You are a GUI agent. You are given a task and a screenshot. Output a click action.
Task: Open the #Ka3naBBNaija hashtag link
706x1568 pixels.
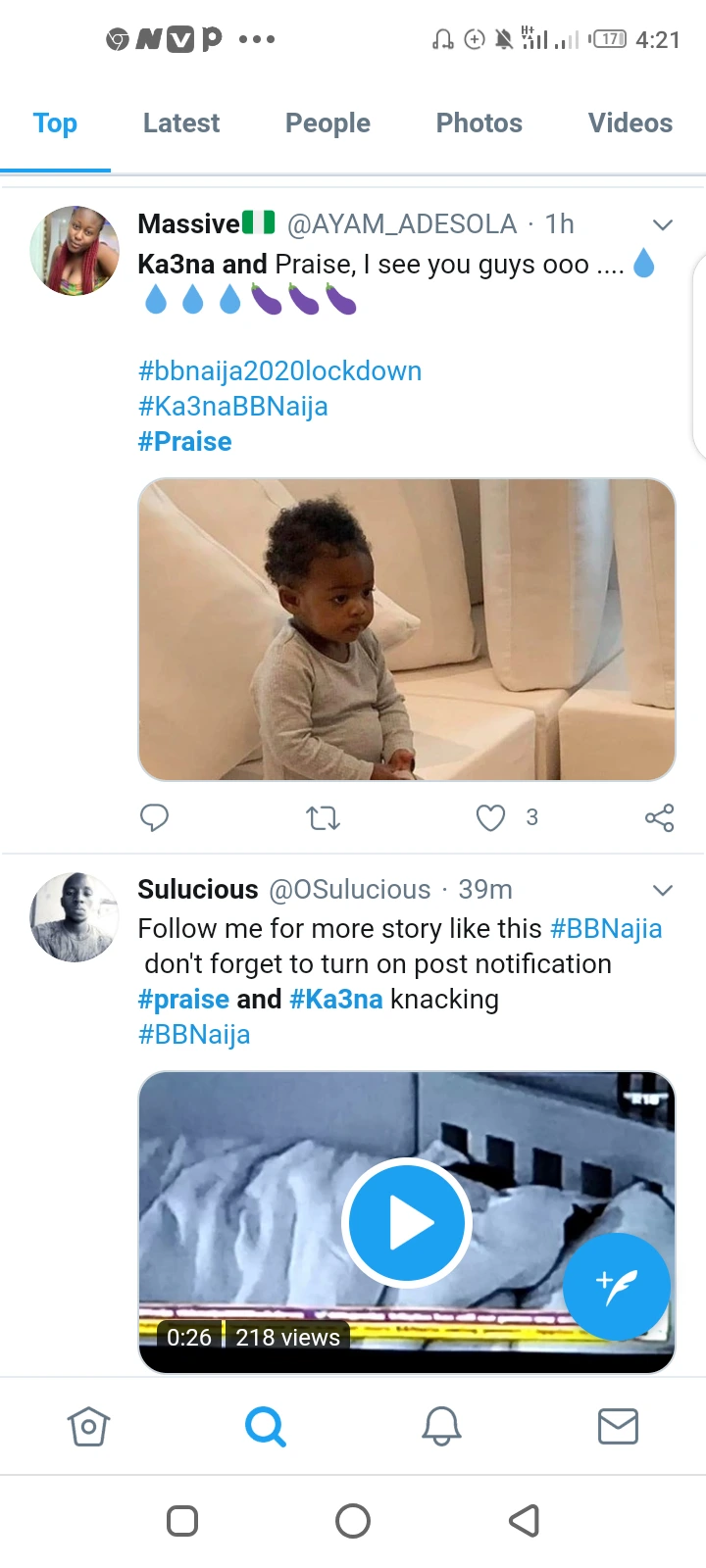[x=232, y=407]
